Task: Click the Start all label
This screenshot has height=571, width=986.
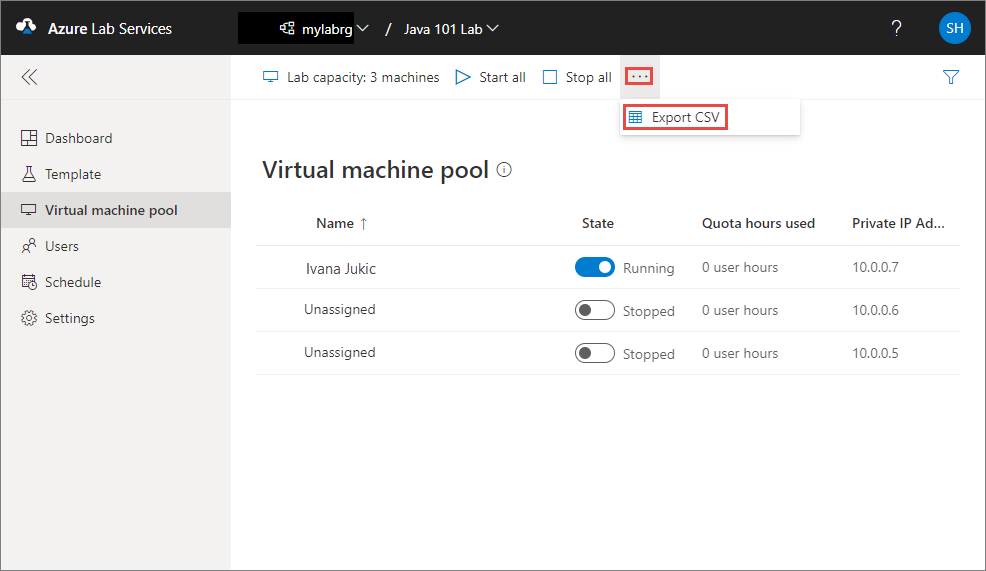Action: [x=502, y=77]
